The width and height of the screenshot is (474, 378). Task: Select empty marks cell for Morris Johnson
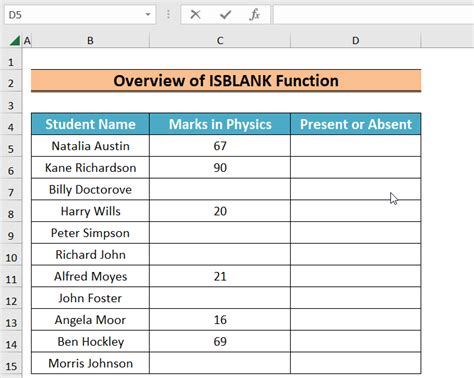220,363
